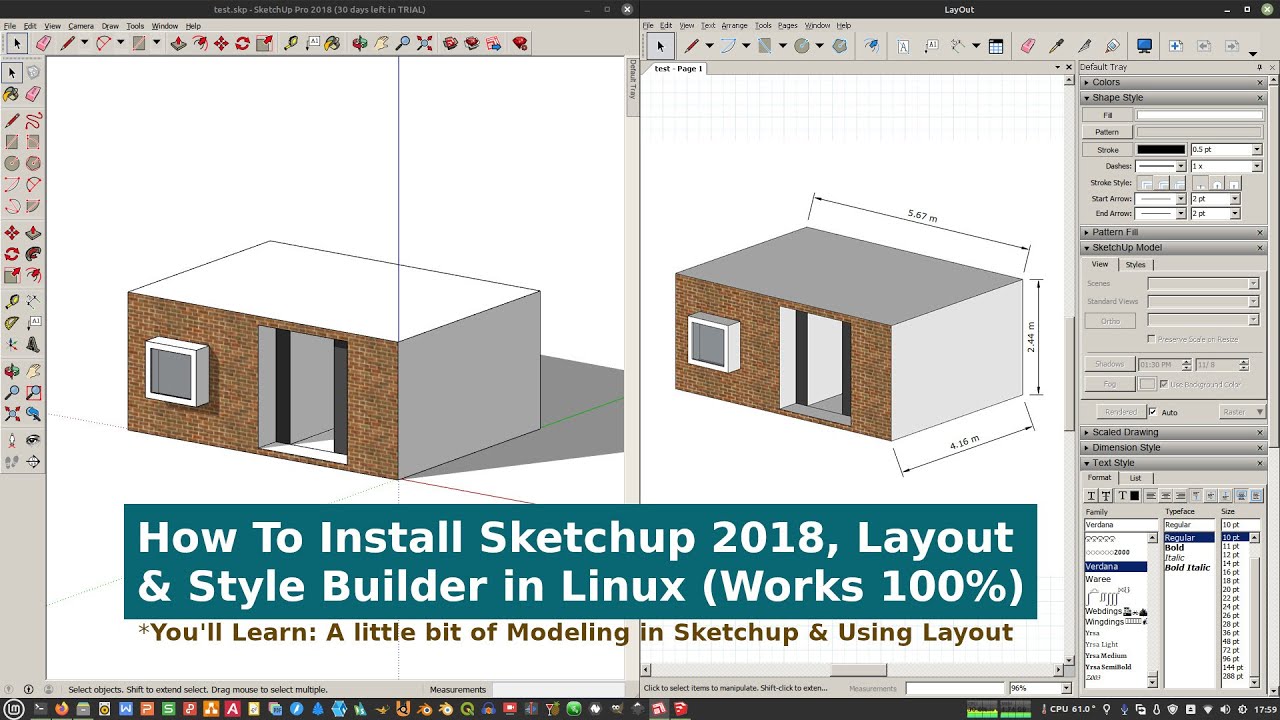This screenshot has width=1280, height=720.
Task: Click the 'test - Page 1' document tab
Action: pyautogui.click(x=679, y=69)
